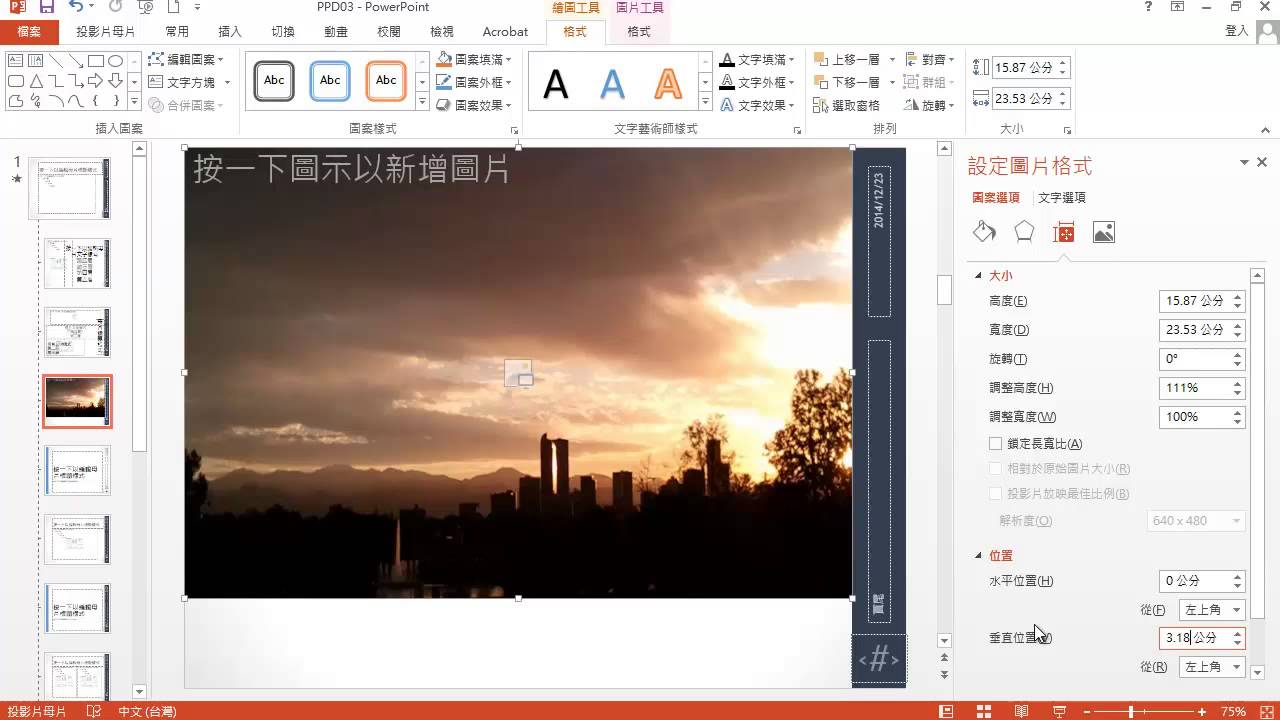Screen dimensions: 1280x720
Task: Switch to 投影片母片 Slide Master tab
Action: coord(106,31)
